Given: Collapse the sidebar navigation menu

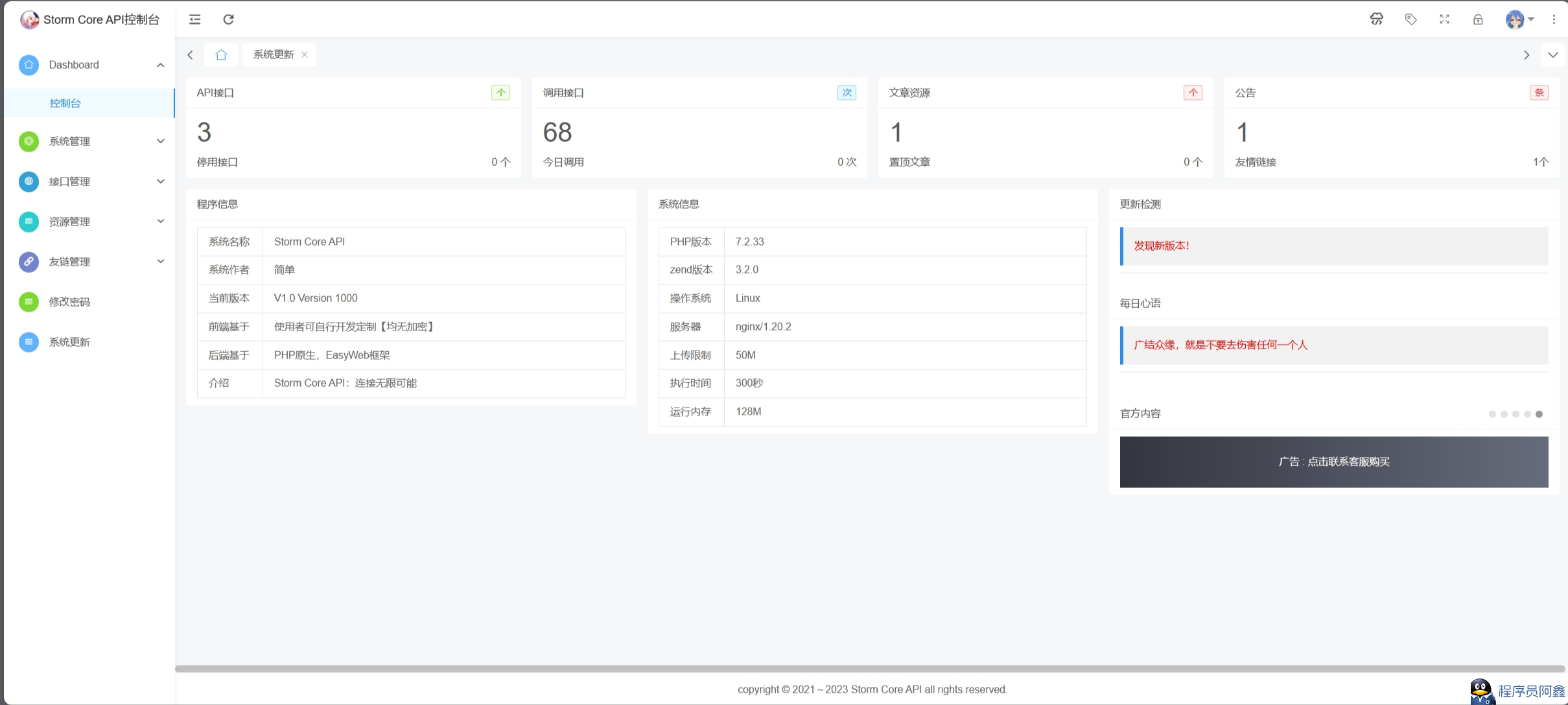Looking at the screenshot, I should (194, 19).
